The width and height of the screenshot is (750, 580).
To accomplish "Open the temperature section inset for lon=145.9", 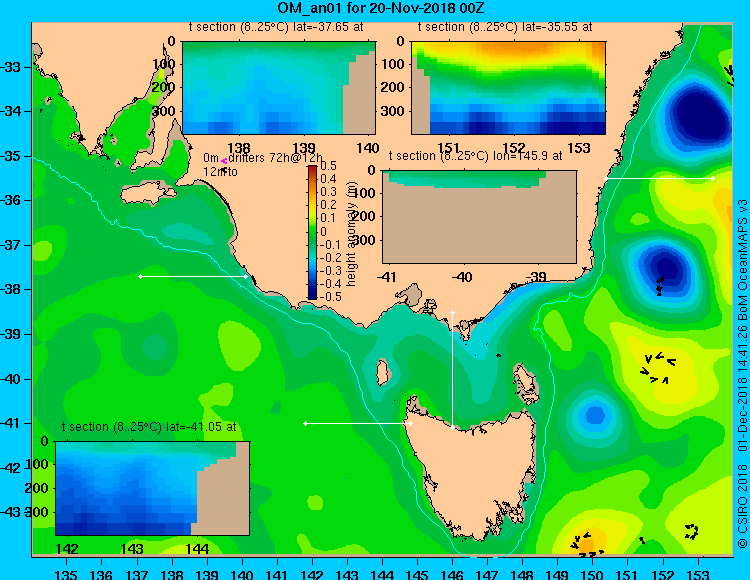I will [x=479, y=217].
